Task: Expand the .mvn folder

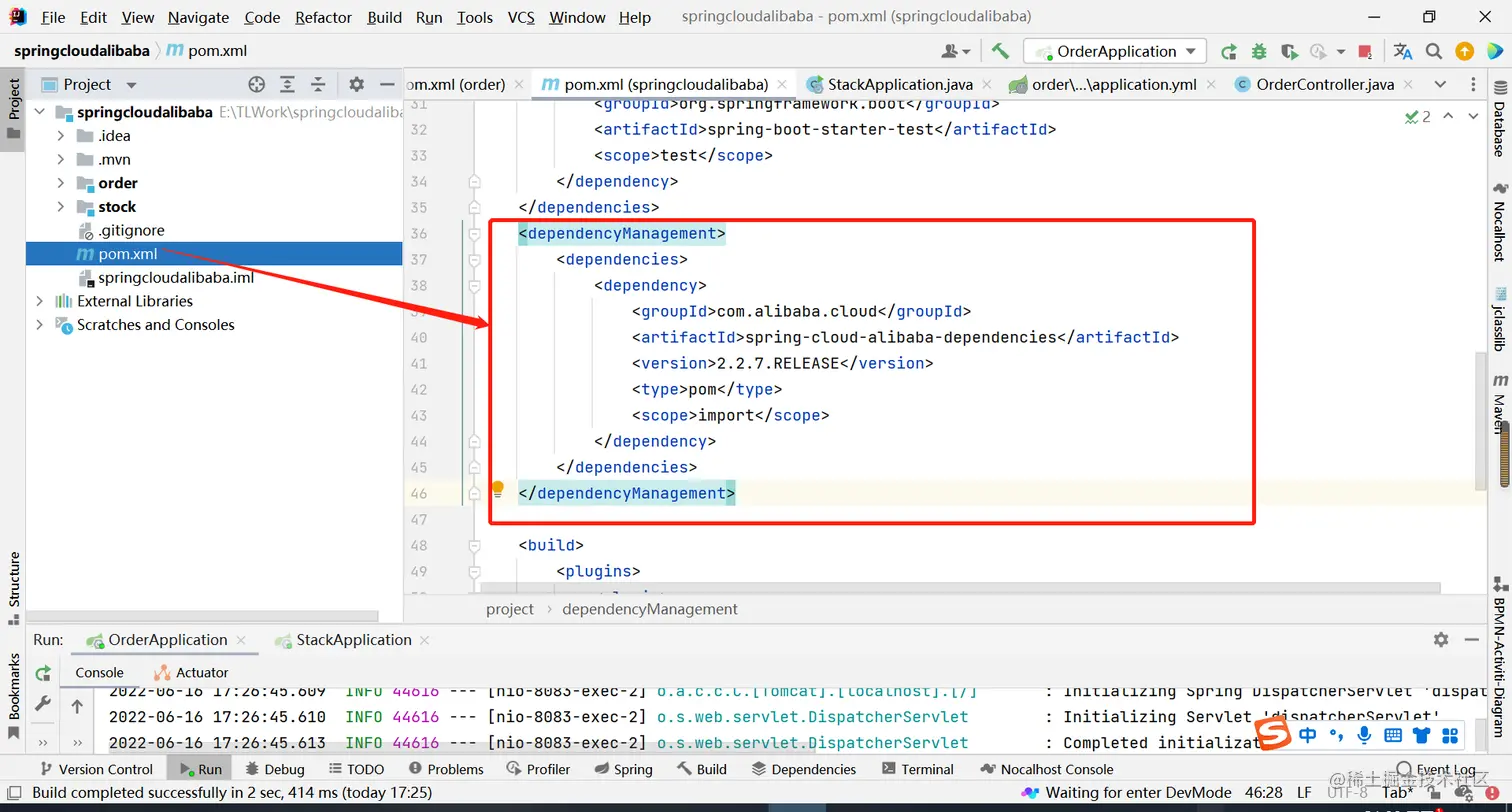Action: [61, 159]
